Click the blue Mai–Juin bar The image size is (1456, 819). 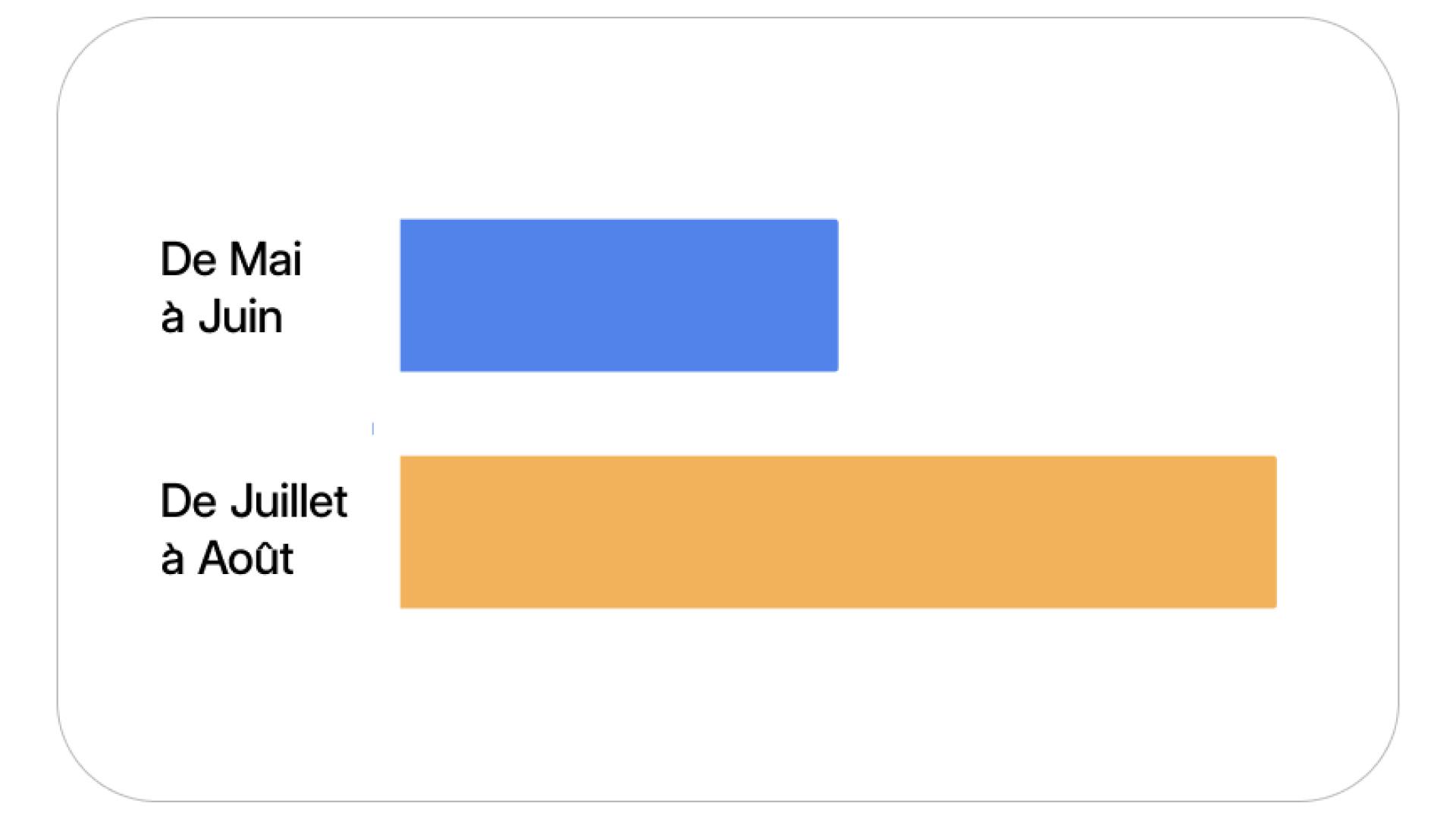click(619, 295)
